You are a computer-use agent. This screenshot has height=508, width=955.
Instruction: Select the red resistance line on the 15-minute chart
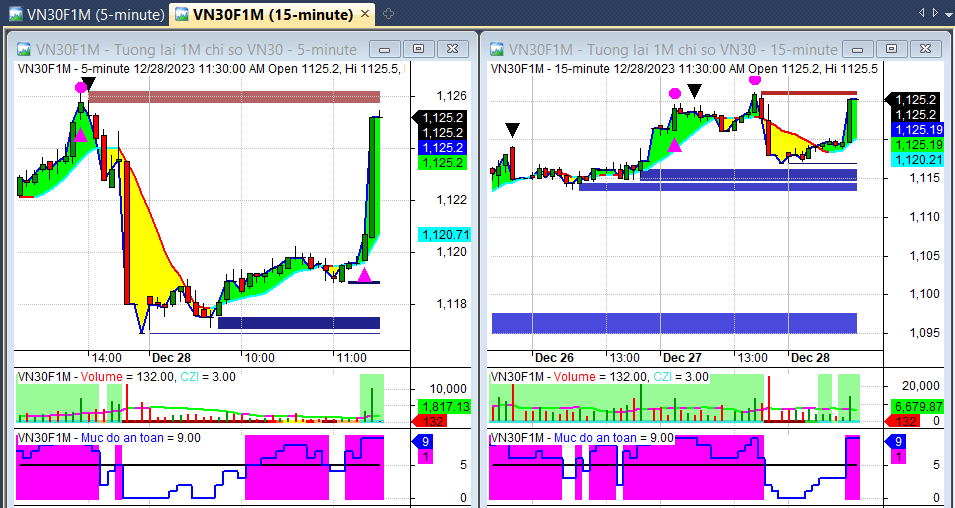[809, 93]
